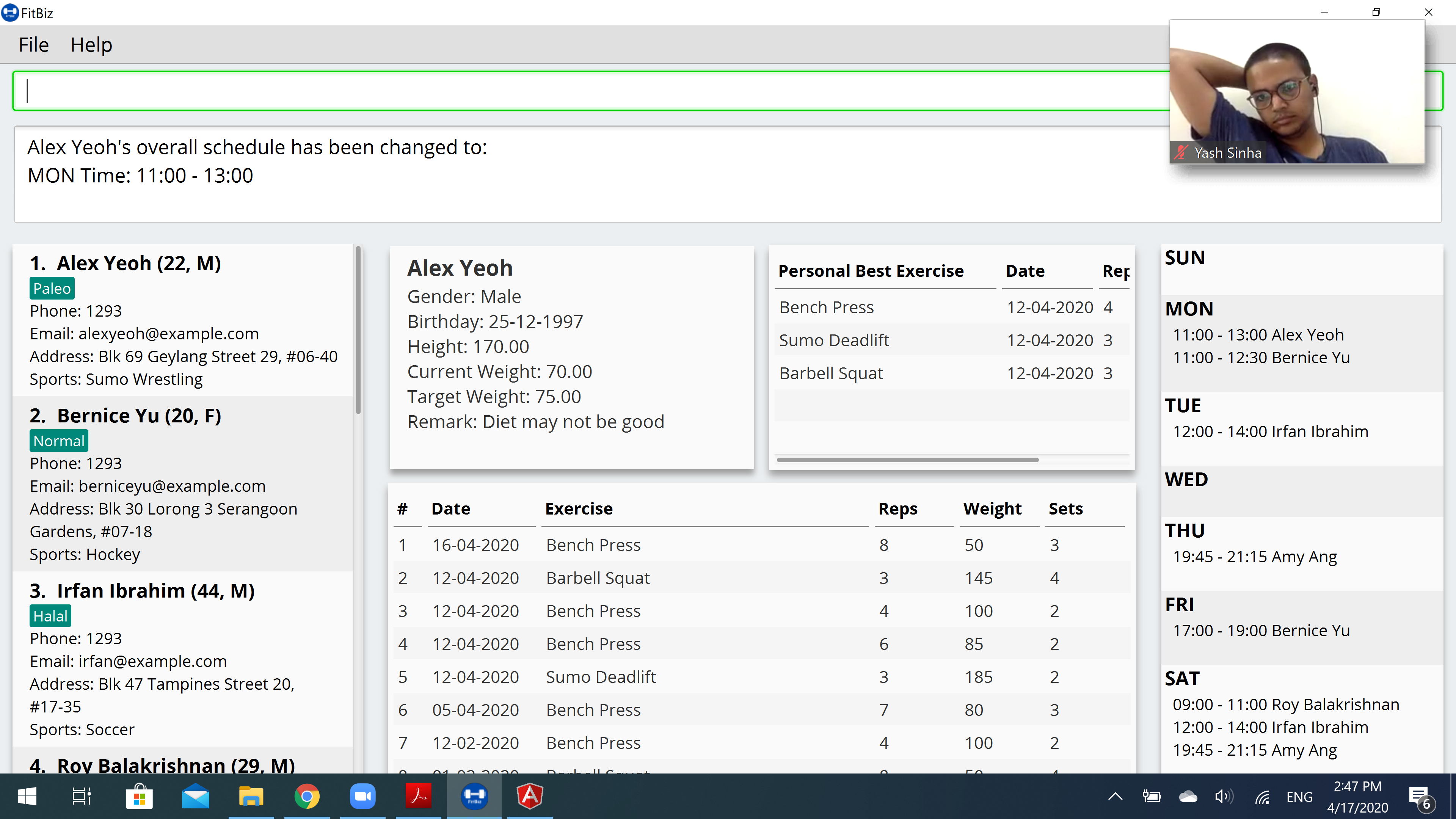Click personal best table horizontal scrollbar

907,460
